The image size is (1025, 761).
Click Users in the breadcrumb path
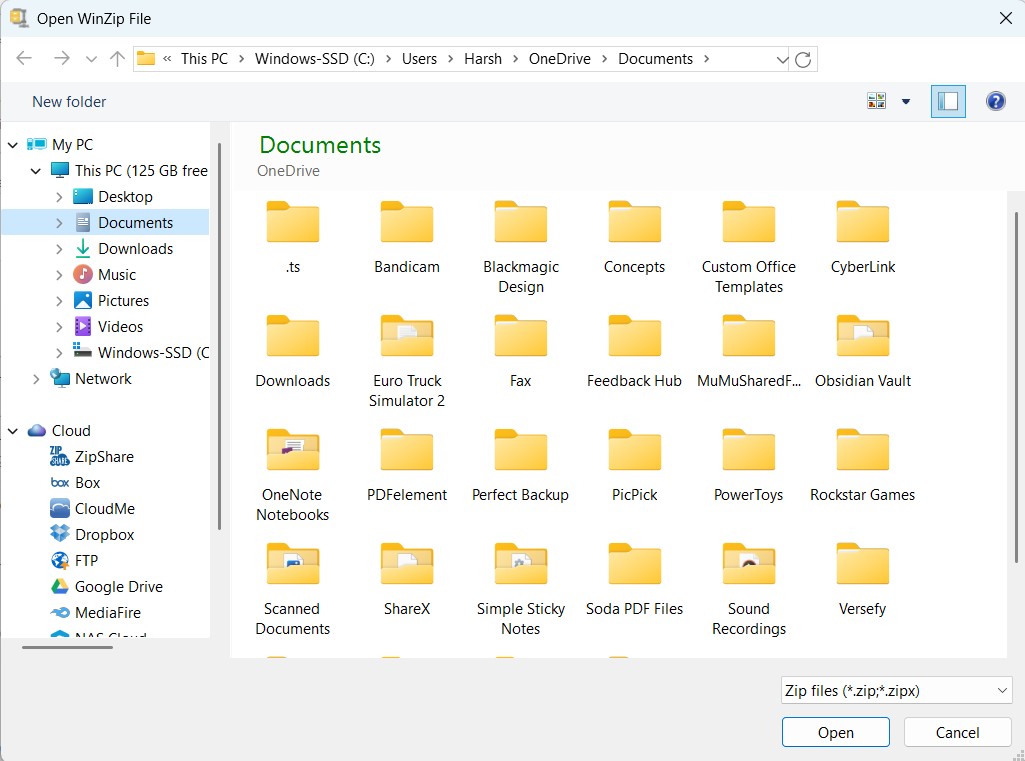pos(419,59)
